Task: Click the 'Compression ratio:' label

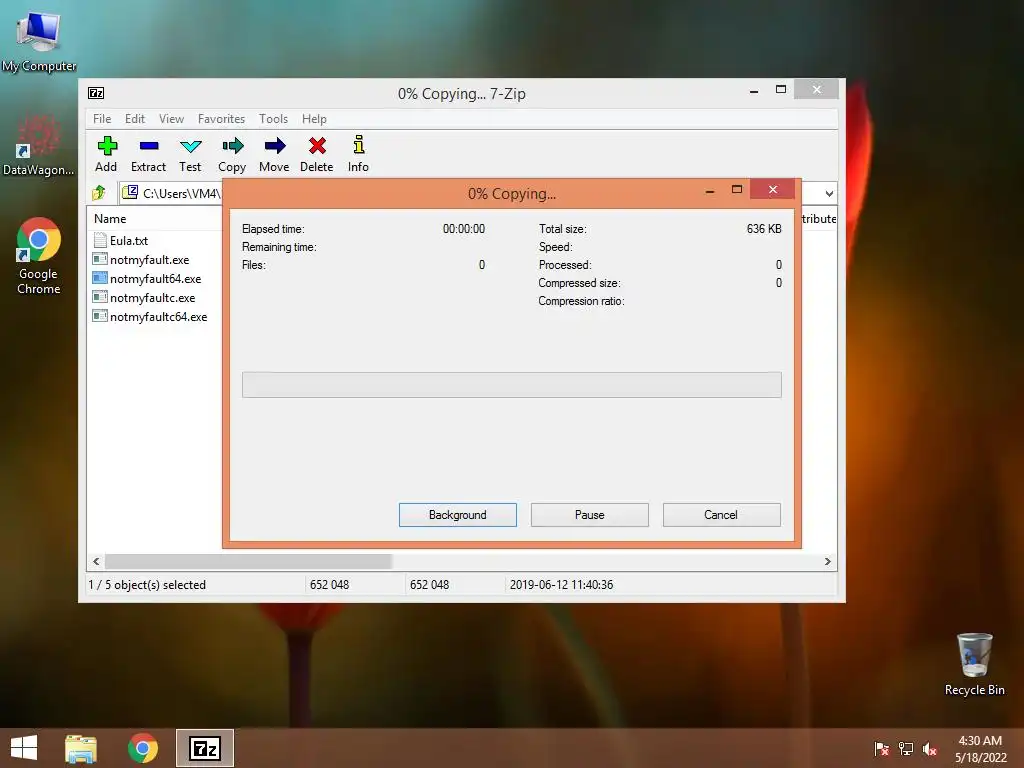Action: (x=581, y=301)
